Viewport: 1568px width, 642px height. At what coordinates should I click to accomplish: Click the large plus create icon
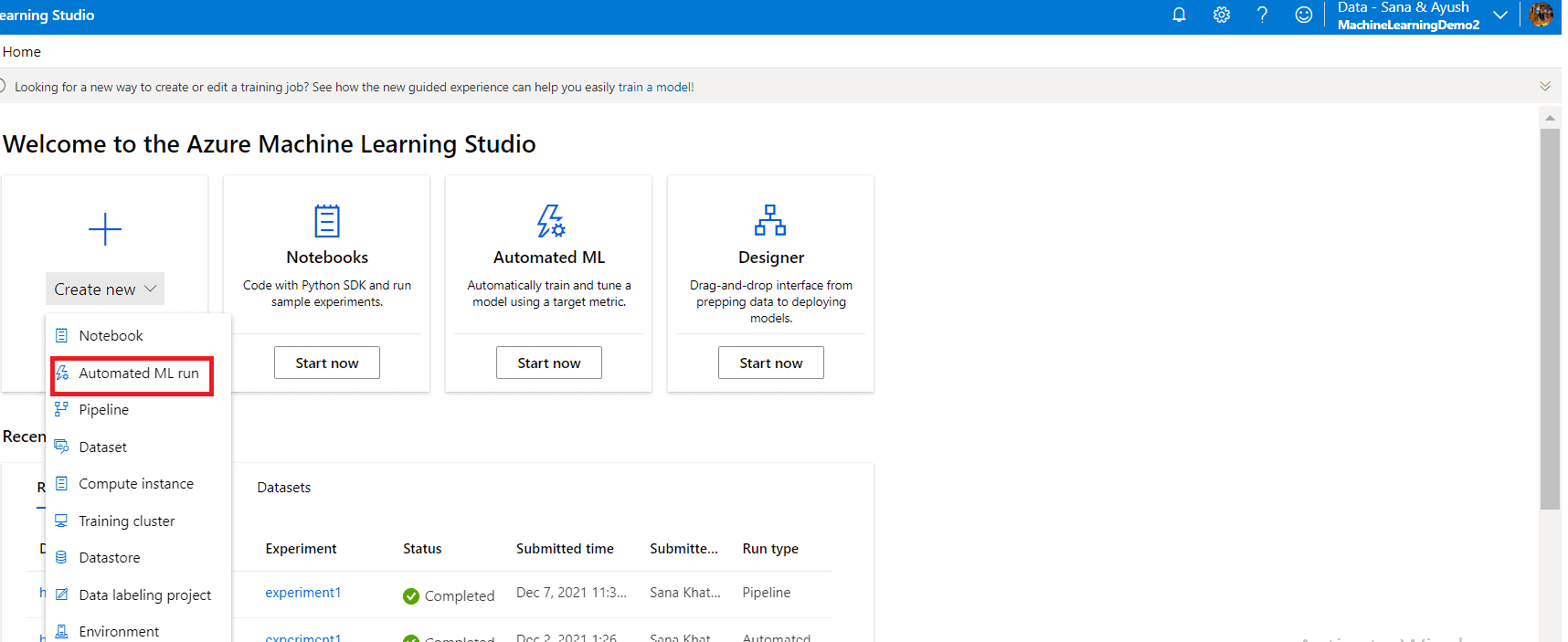point(105,228)
